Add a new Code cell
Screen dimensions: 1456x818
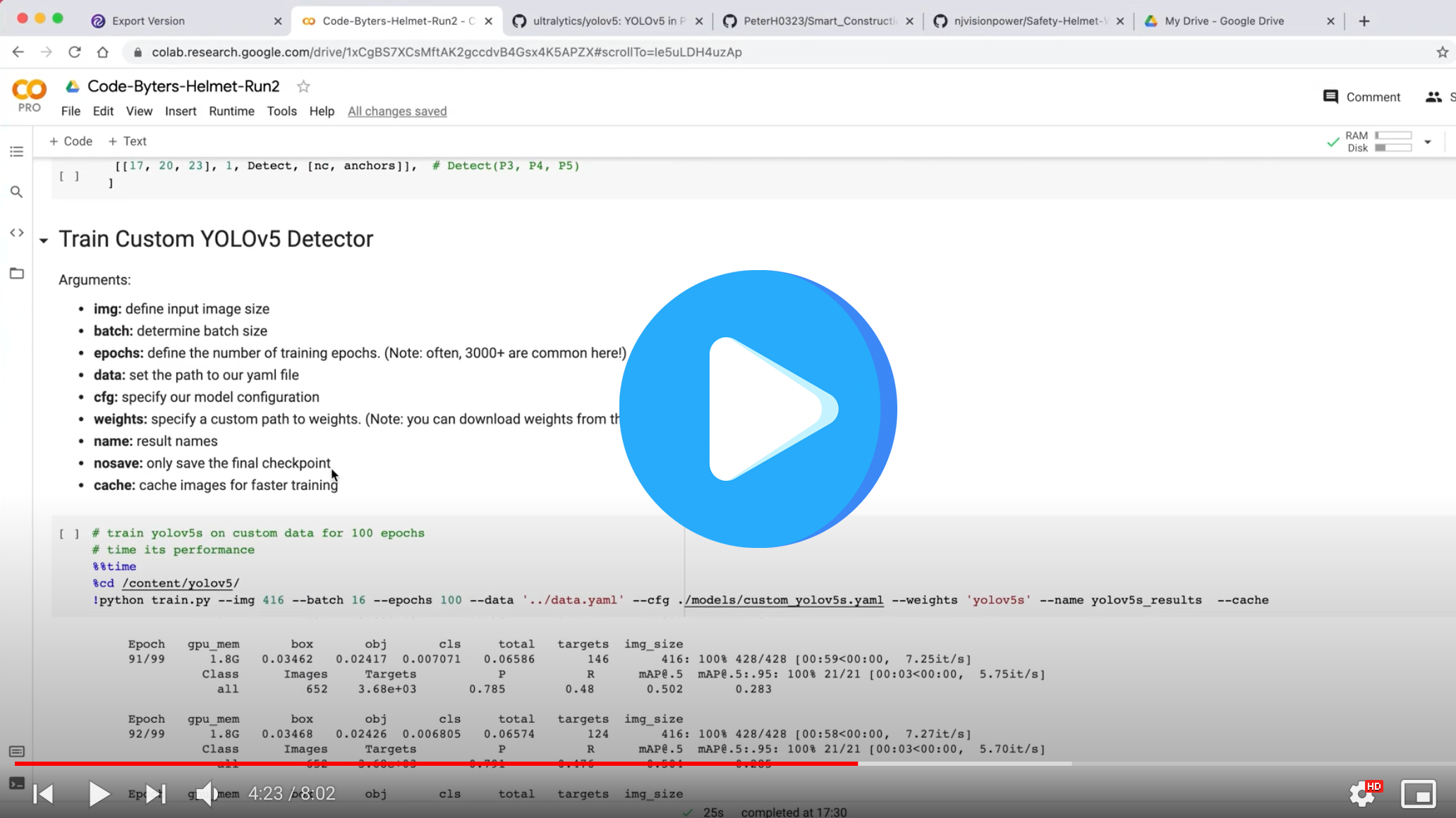coord(71,141)
